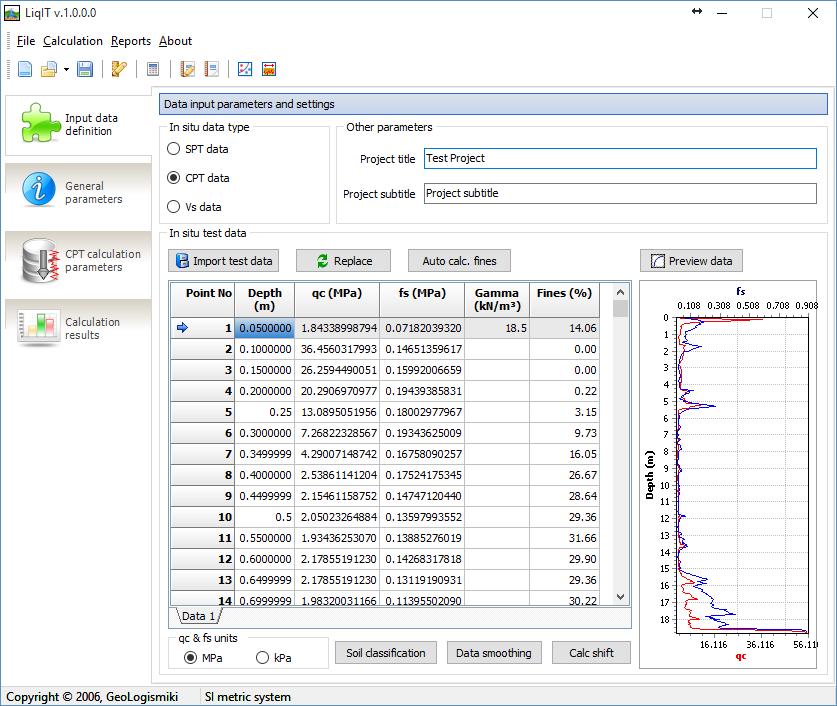837x706 pixels.
Task: Open the File menu
Action: (x=26, y=41)
